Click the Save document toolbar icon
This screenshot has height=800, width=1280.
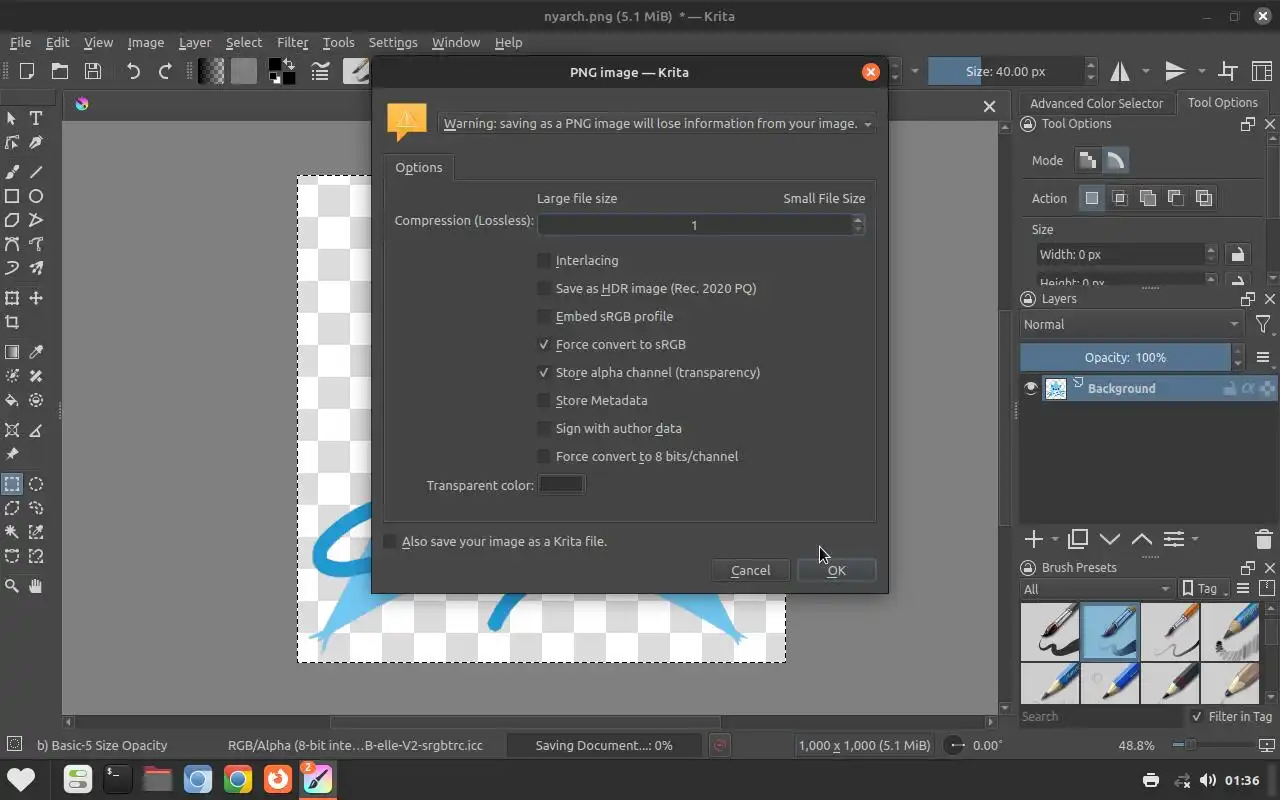pyautogui.click(x=93, y=71)
